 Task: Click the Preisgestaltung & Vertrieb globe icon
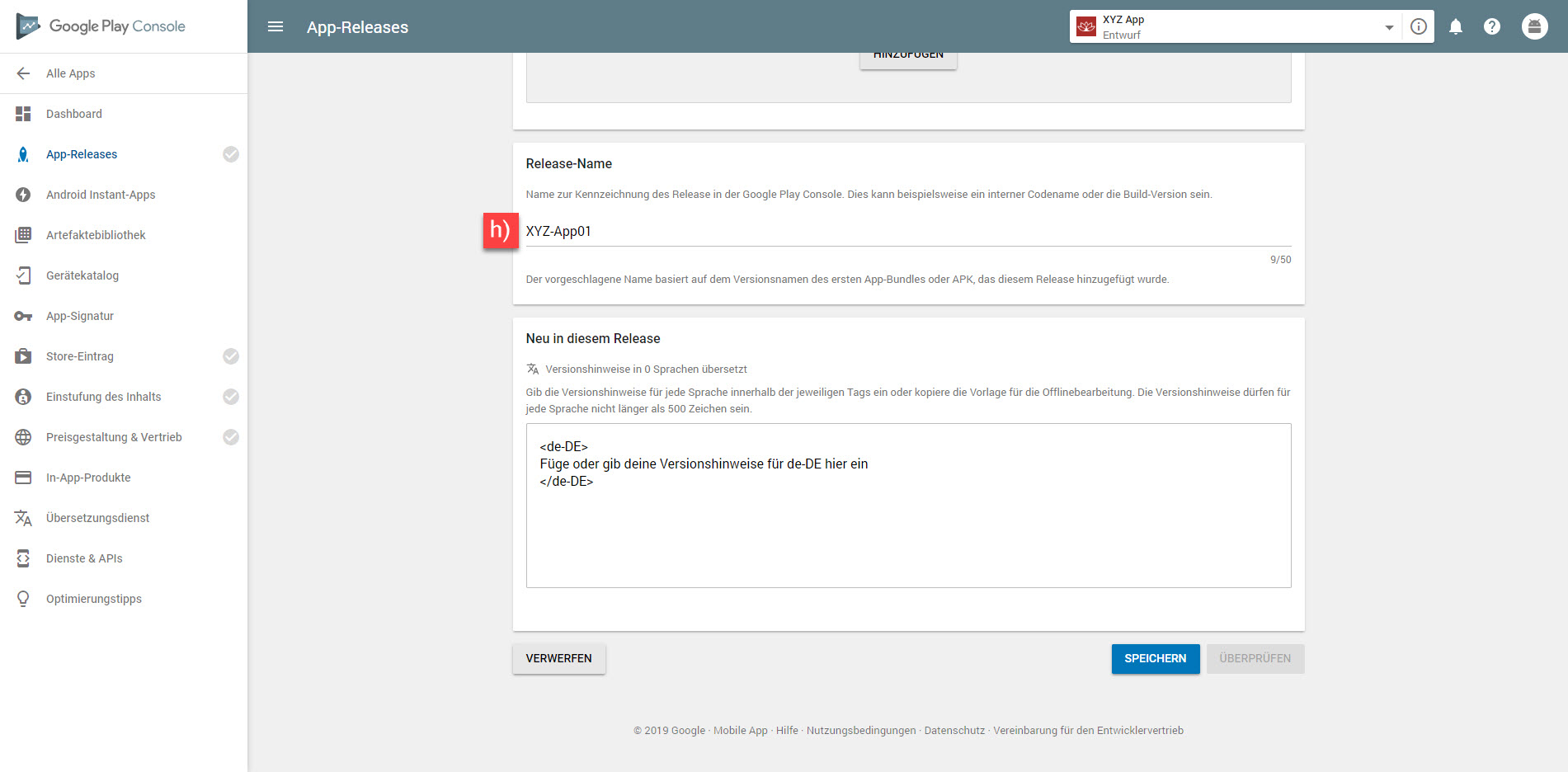pos(23,437)
